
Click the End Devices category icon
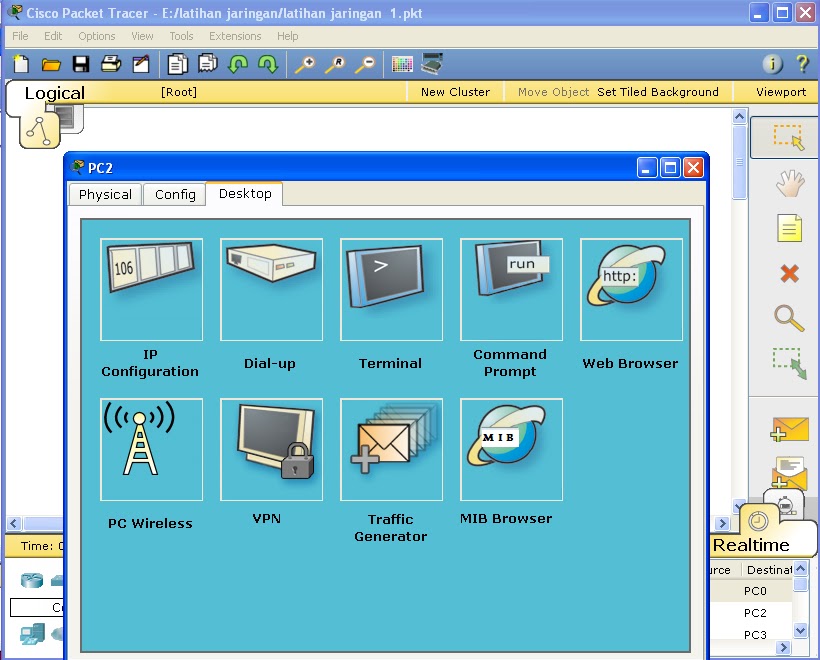click(32, 634)
